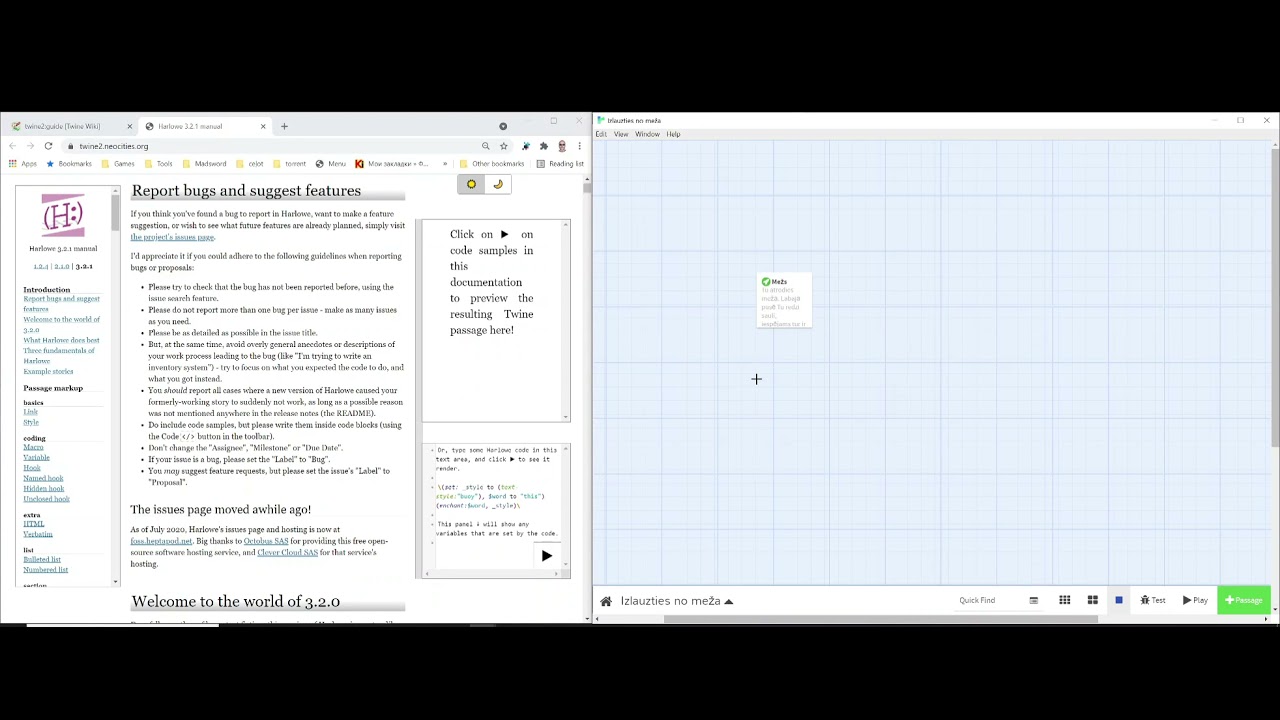Open the Tools bookmark folder
Image resolution: width=1280 pixels, height=720 pixels.
(159, 164)
